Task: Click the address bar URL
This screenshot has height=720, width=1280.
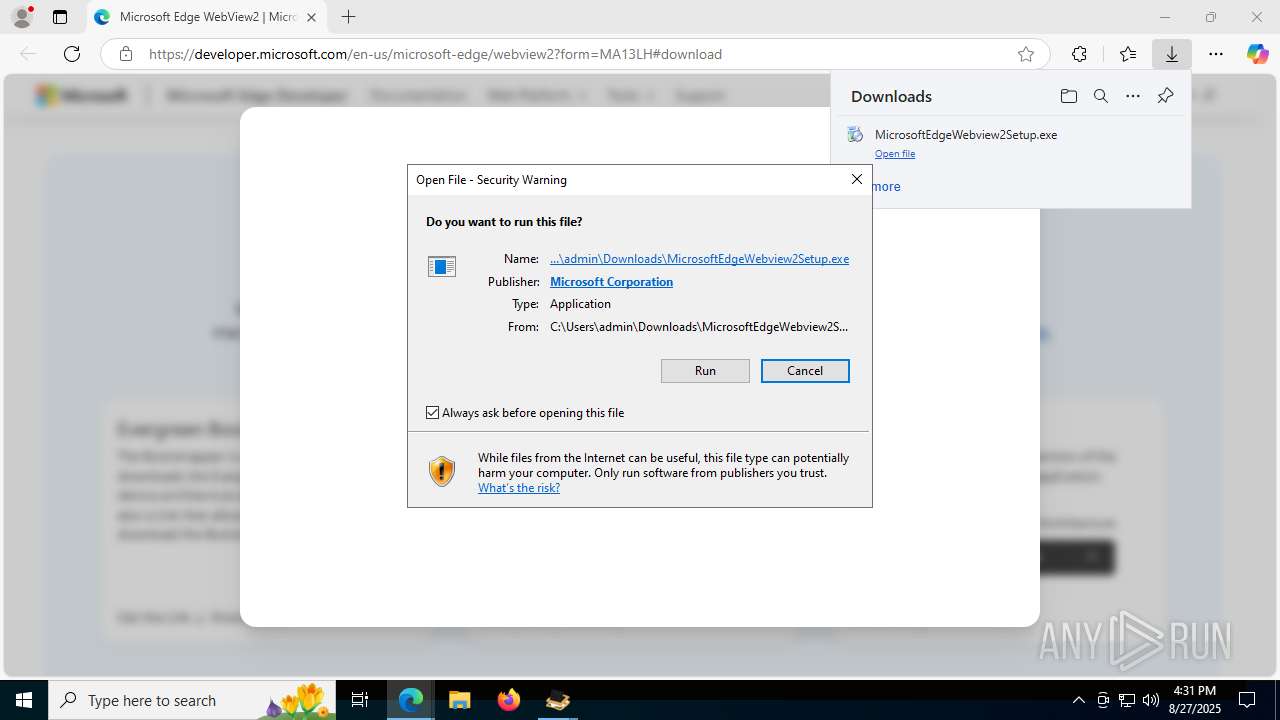Action: (x=435, y=54)
